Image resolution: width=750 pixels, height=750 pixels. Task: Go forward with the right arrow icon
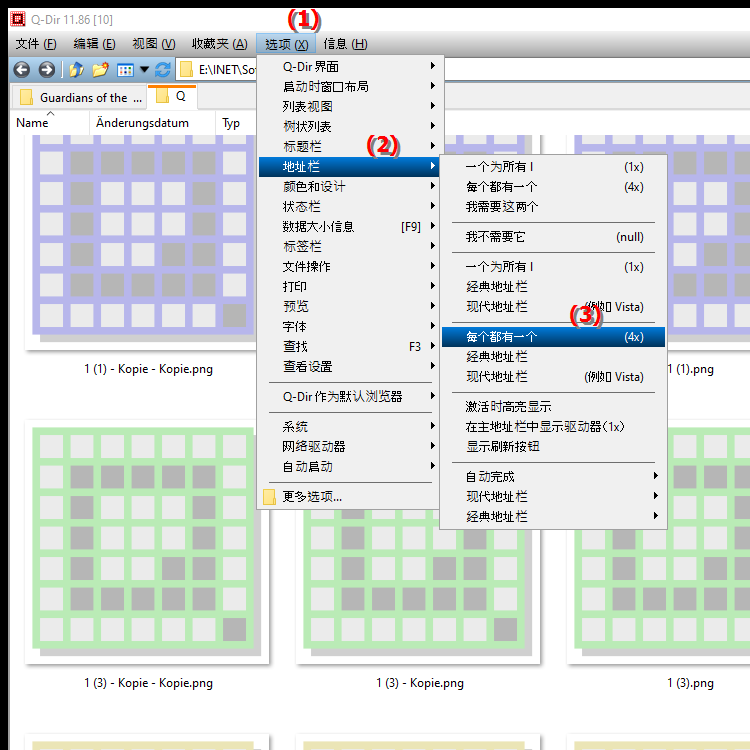[46, 70]
